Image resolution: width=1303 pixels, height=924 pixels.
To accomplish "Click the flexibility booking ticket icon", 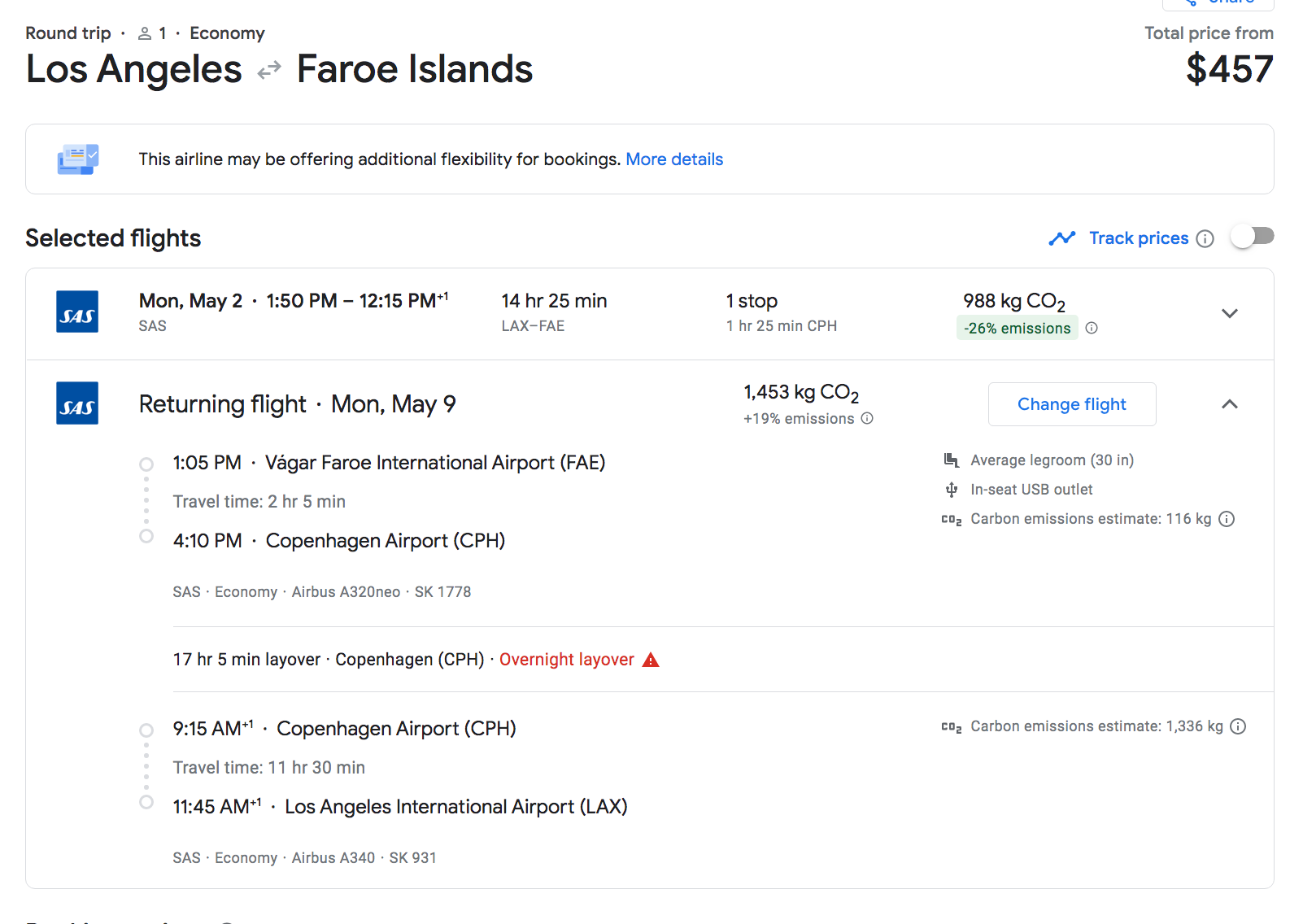I will pos(78,159).
